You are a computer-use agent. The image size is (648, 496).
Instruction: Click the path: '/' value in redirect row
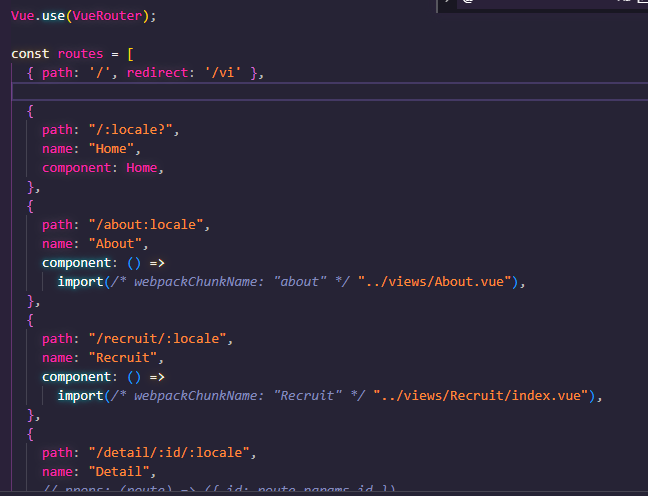(x=100, y=73)
